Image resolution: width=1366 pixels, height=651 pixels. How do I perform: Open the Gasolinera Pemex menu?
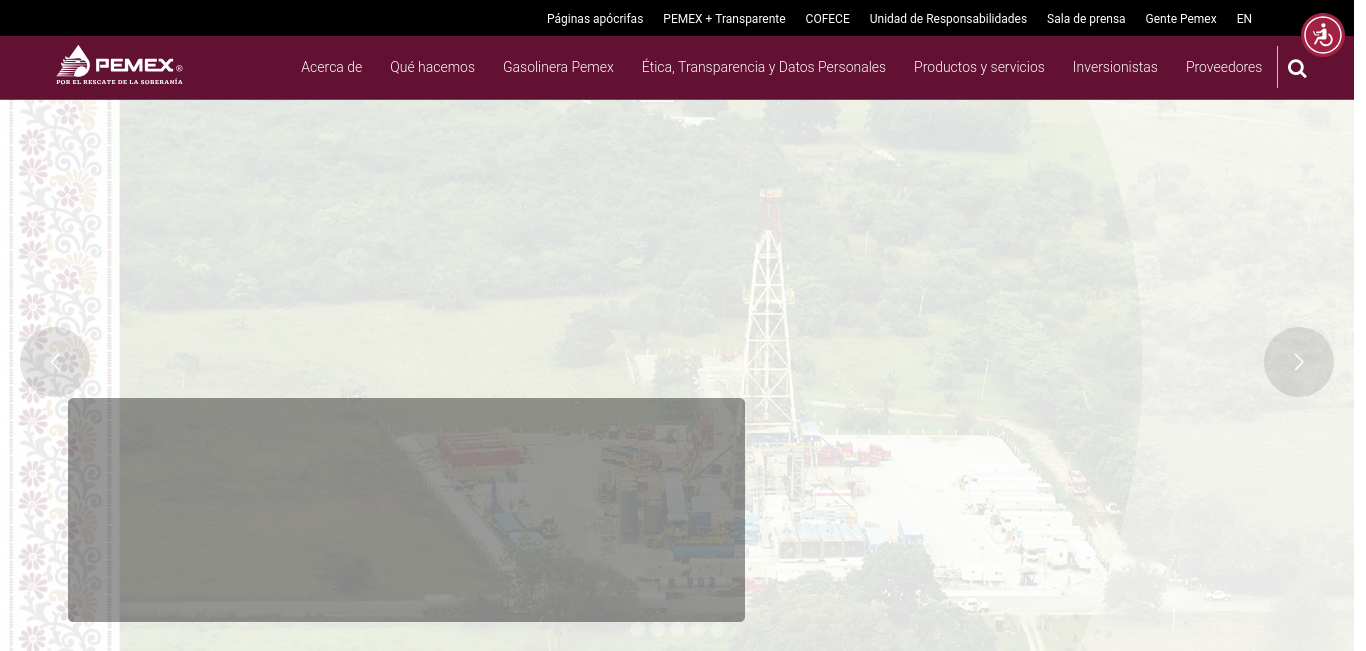click(x=558, y=67)
